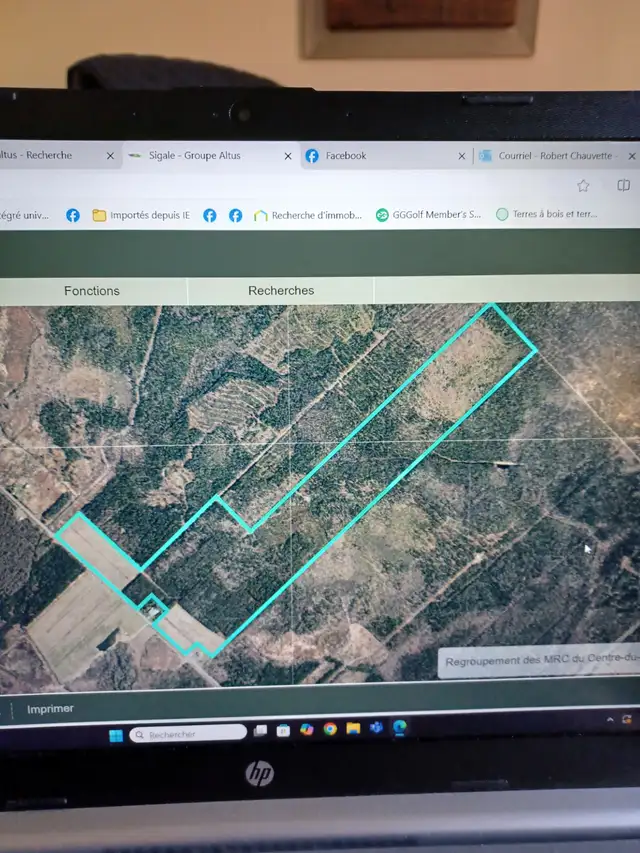
Task: Open File Explorer from the taskbar
Action: tap(353, 728)
